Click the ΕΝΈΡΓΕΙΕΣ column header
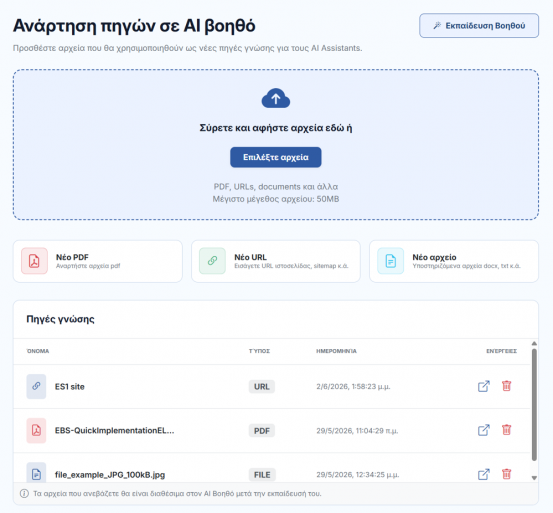Screen dimensions: 553x513 [x=502, y=351]
